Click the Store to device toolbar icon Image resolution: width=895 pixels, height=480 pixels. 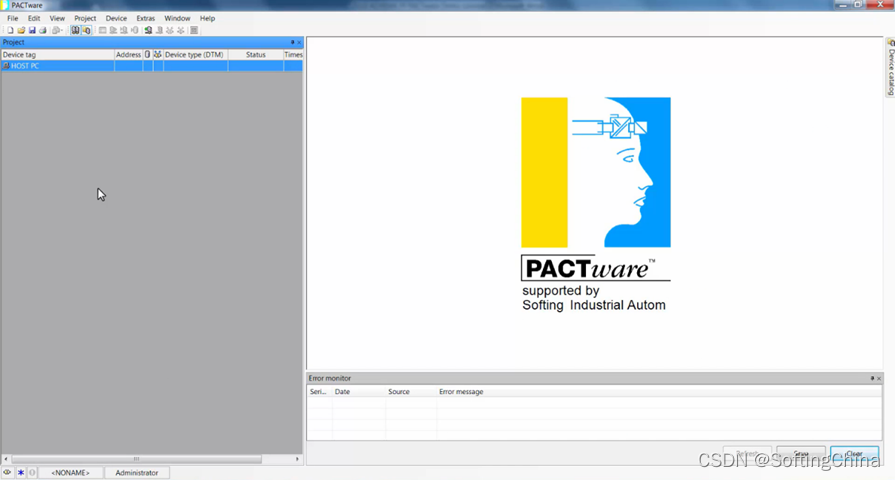coord(124,30)
